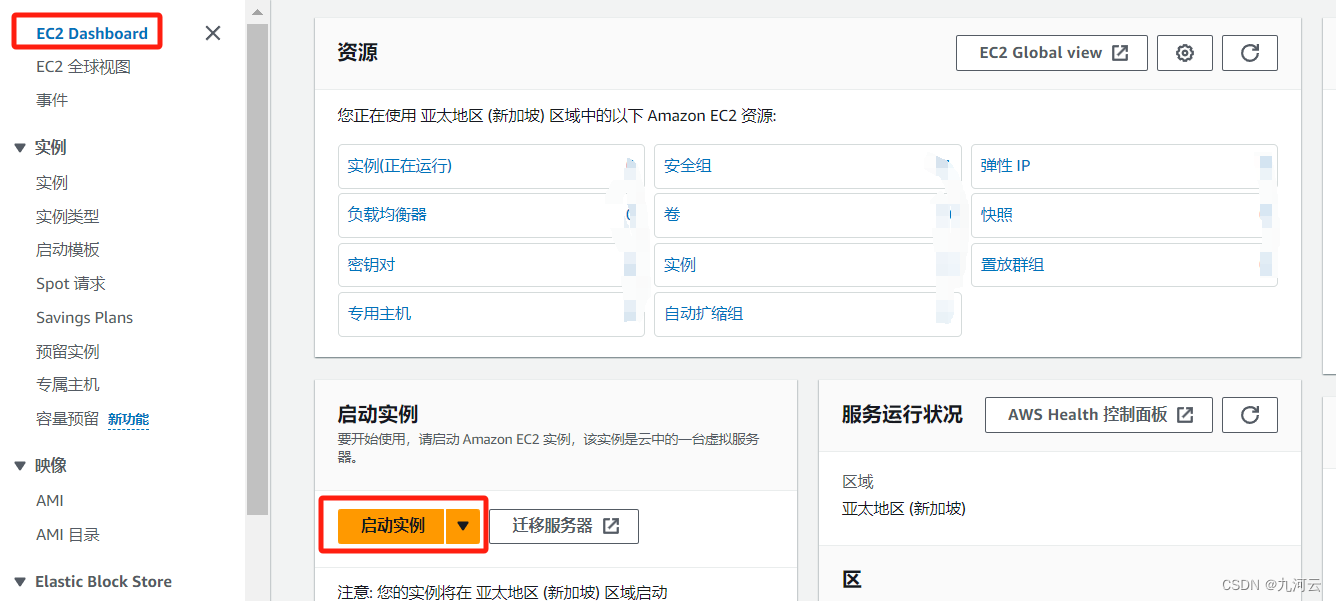Open 密钥对 resource link
1336x601 pixels.
click(x=372, y=265)
